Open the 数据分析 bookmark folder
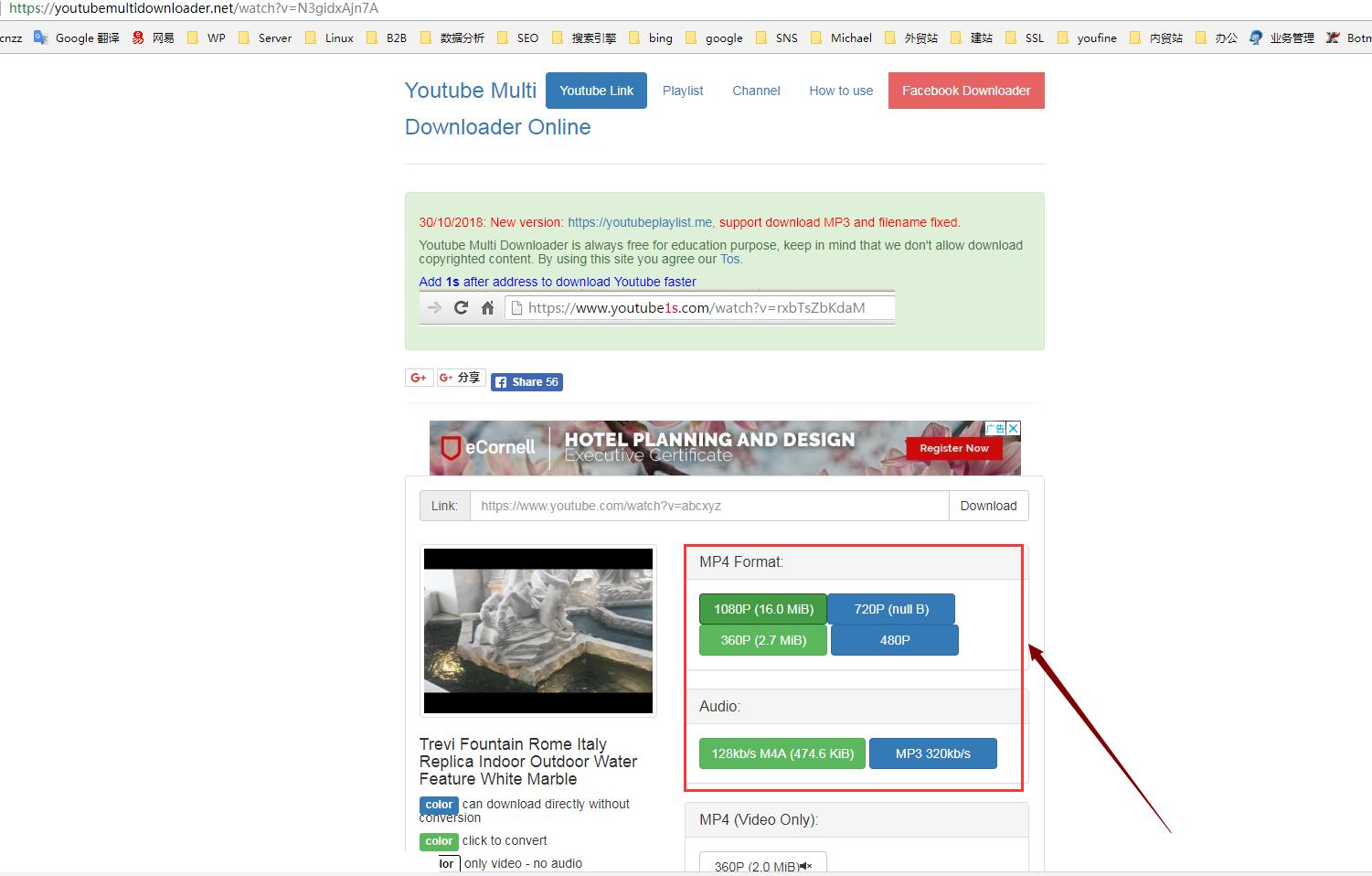This screenshot has height=876, width=1372. click(452, 37)
